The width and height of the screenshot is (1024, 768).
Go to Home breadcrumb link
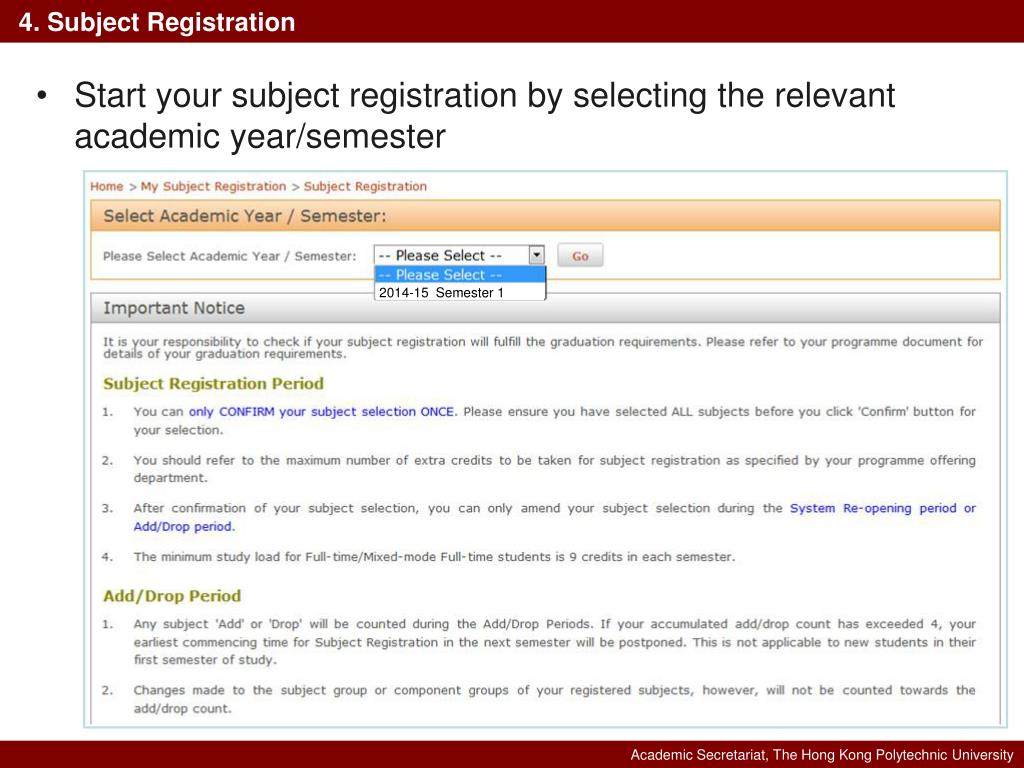point(106,186)
